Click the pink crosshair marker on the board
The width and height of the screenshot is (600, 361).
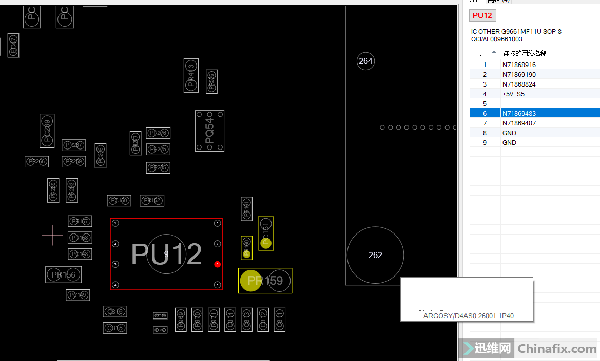point(52,235)
